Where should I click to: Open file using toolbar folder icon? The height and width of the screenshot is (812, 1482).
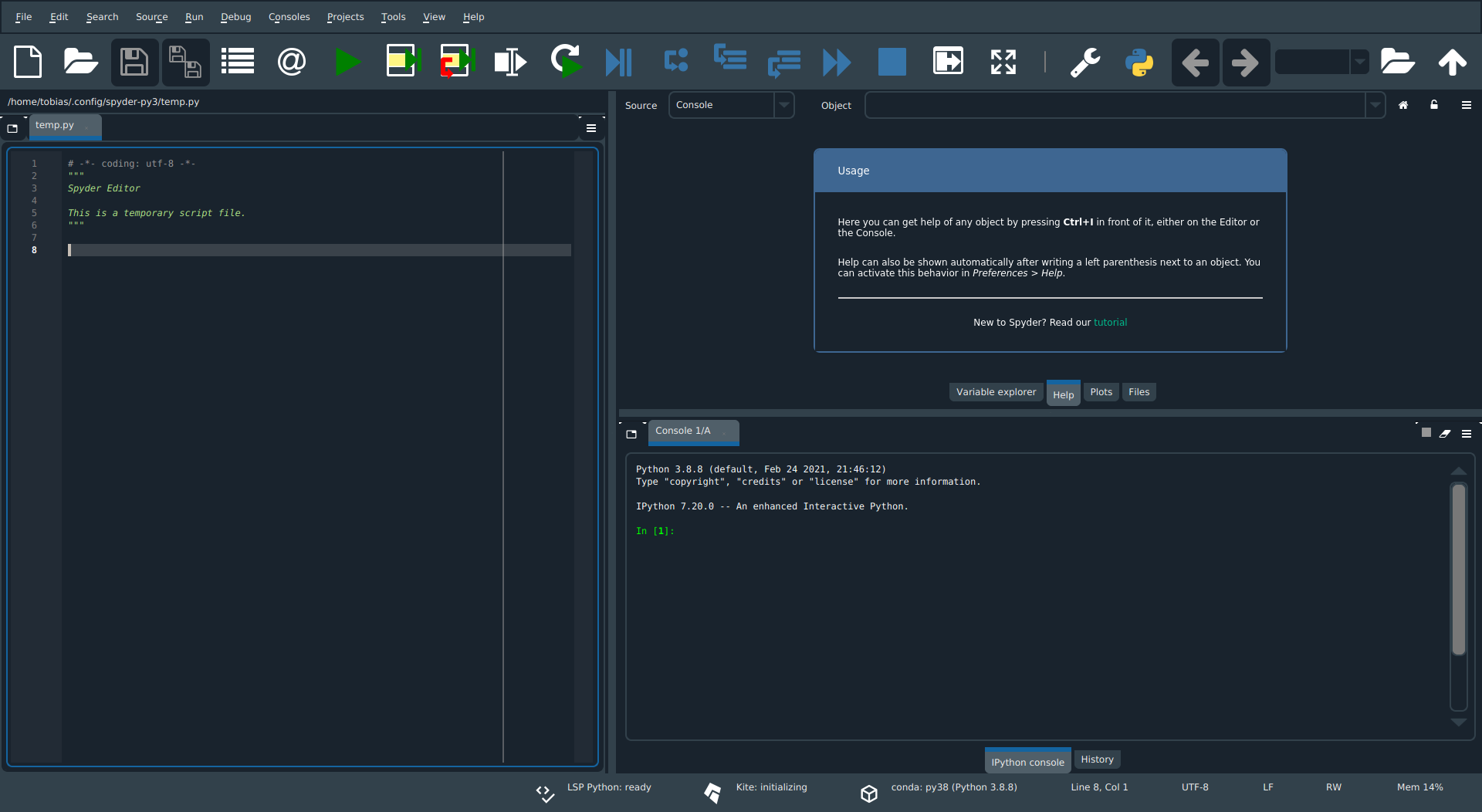[80, 62]
